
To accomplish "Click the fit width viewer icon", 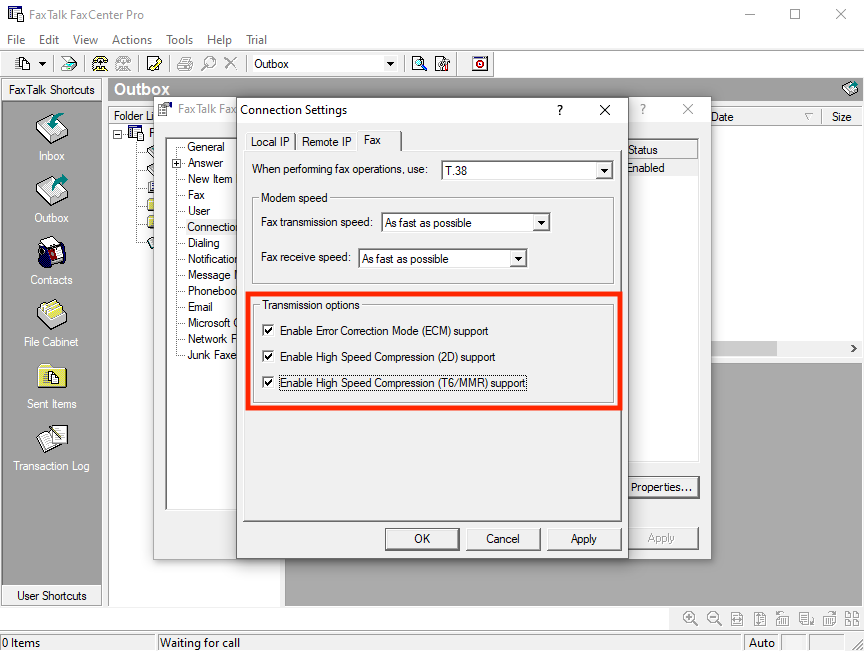I will click(737, 618).
